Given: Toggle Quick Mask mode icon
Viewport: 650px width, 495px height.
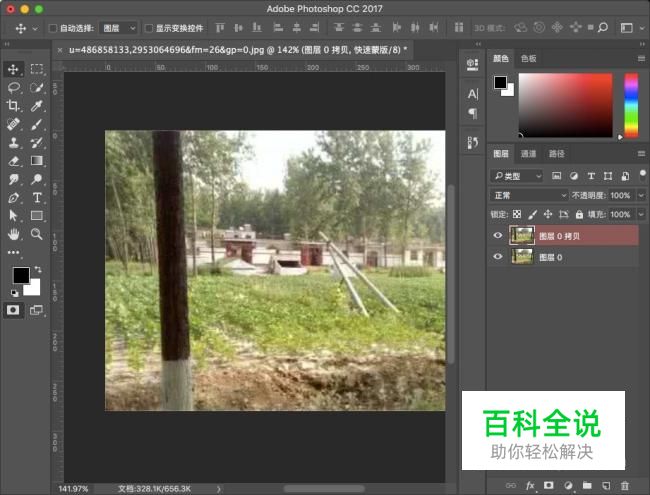Looking at the screenshot, I should pyautogui.click(x=13, y=310).
